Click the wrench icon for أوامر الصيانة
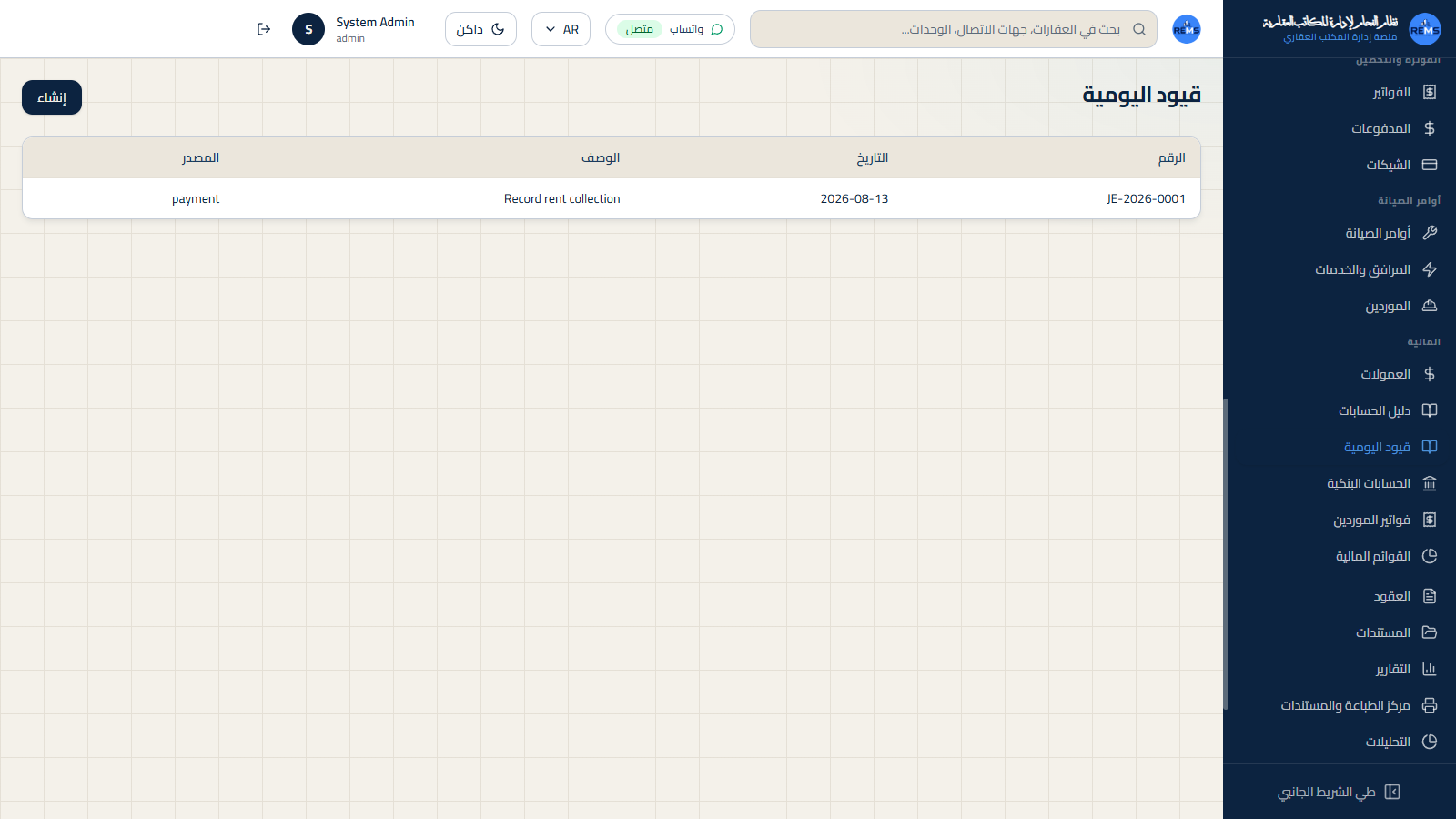The image size is (1456, 819). click(x=1430, y=233)
